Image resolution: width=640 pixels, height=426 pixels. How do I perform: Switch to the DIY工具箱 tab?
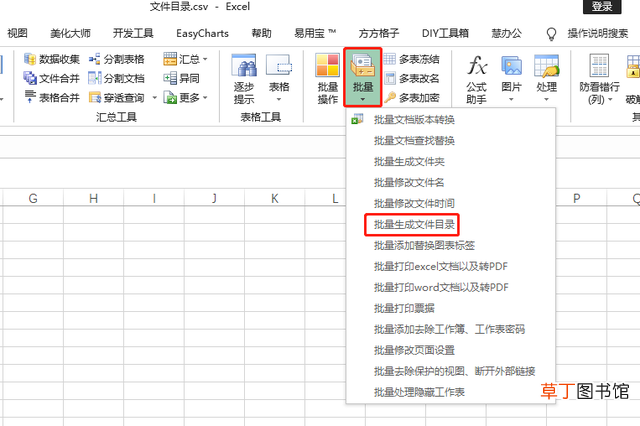(x=445, y=33)
